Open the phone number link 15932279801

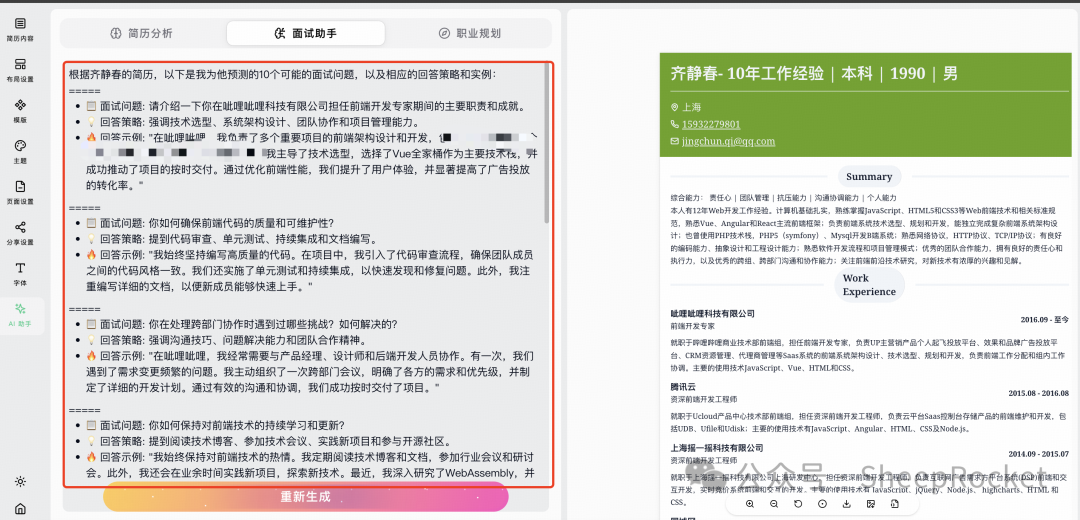[x=711, y=125]
